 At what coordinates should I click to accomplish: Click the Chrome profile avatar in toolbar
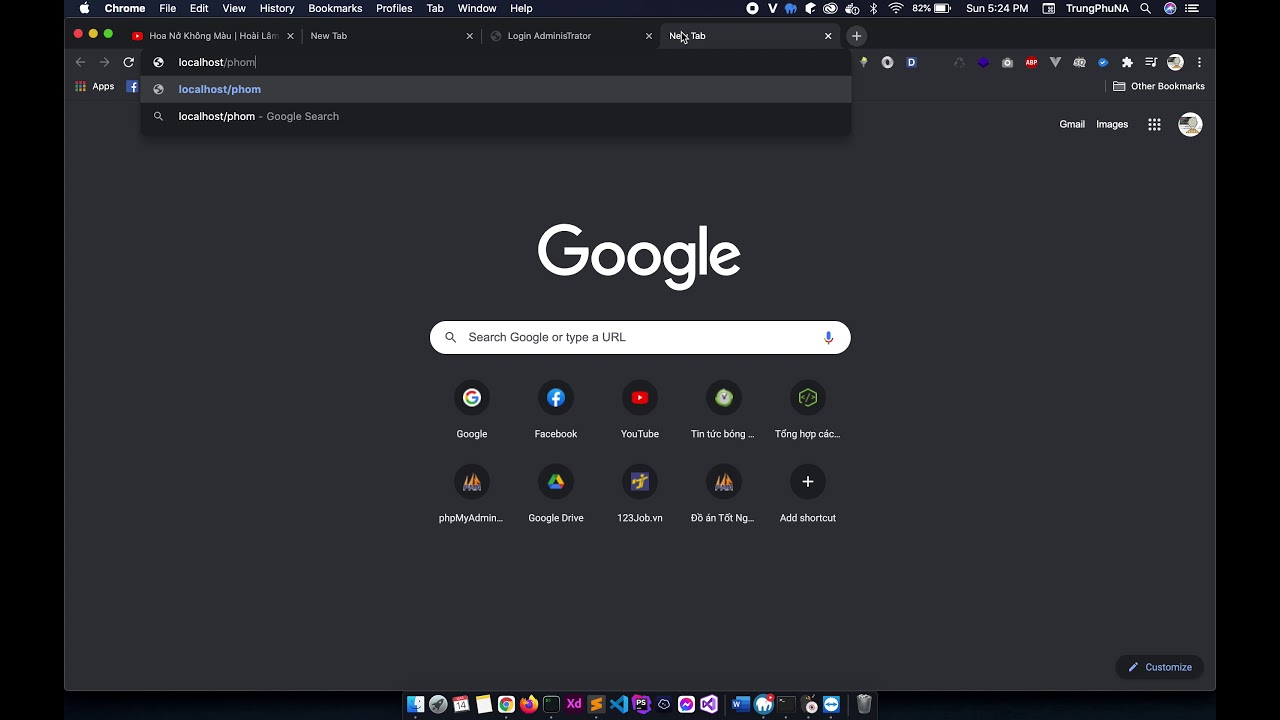1175,62
